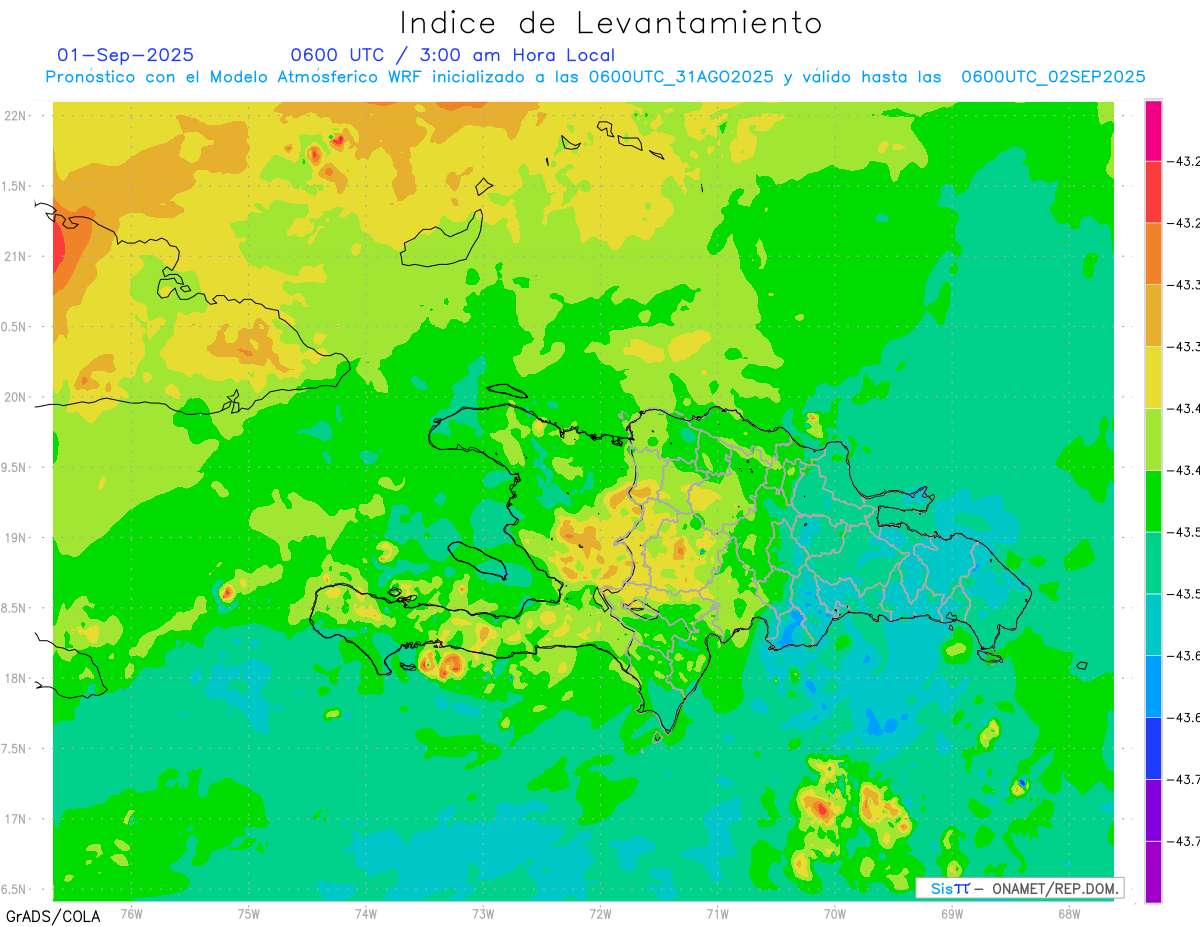
Task: Select the "70W" longitude label
Action: (x=835, y=913)
